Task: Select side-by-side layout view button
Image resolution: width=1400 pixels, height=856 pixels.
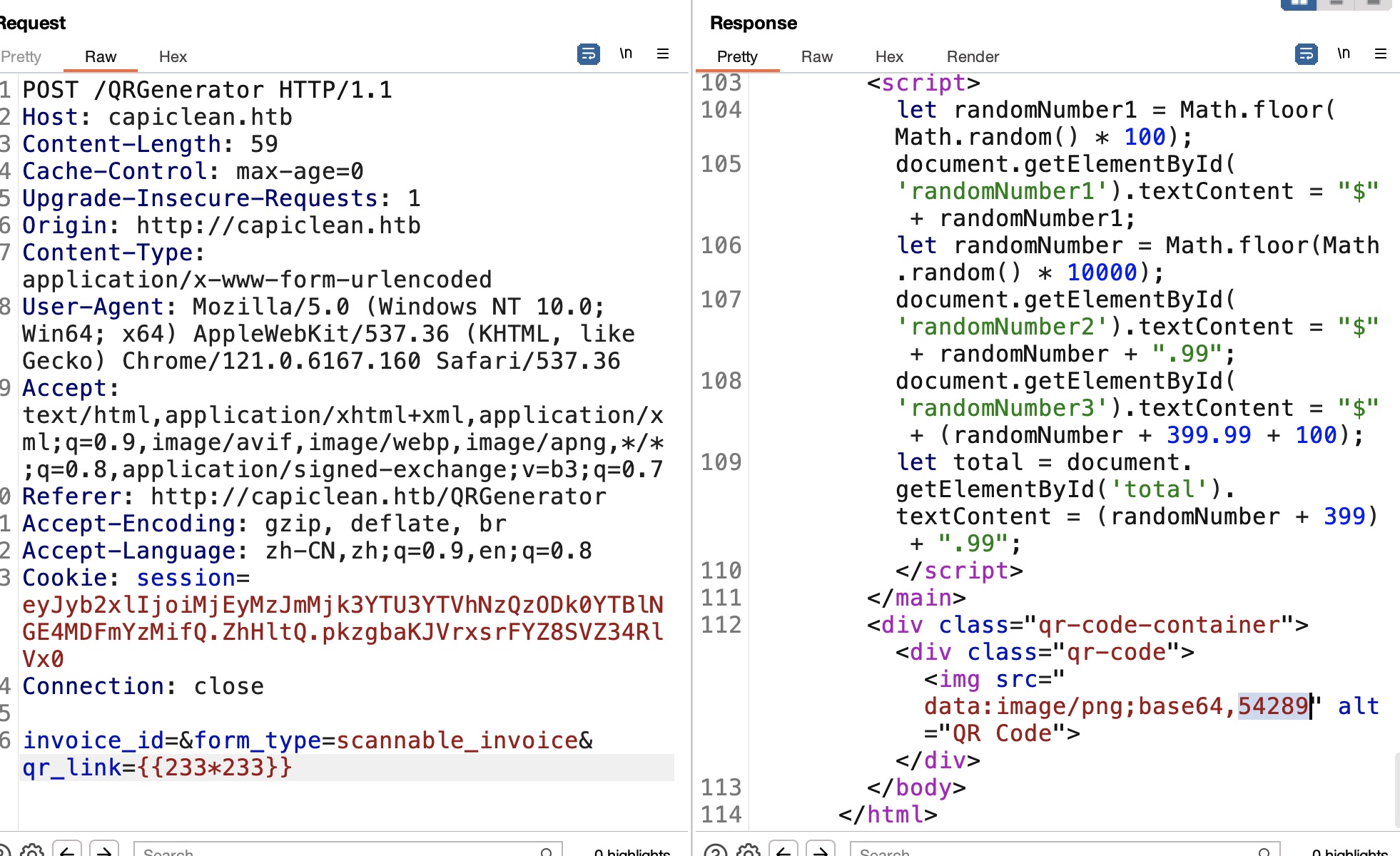Action: point(1299,4)
